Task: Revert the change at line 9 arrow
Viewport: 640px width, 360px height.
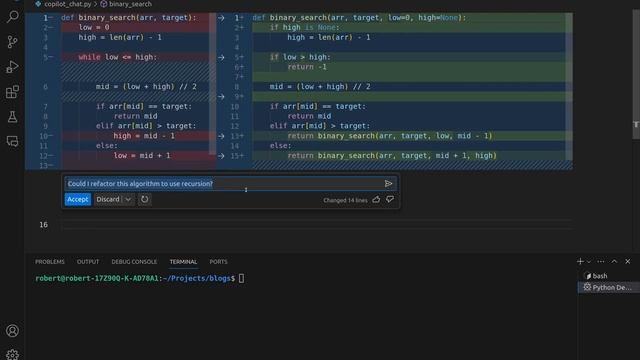Action: coord(221,97)
